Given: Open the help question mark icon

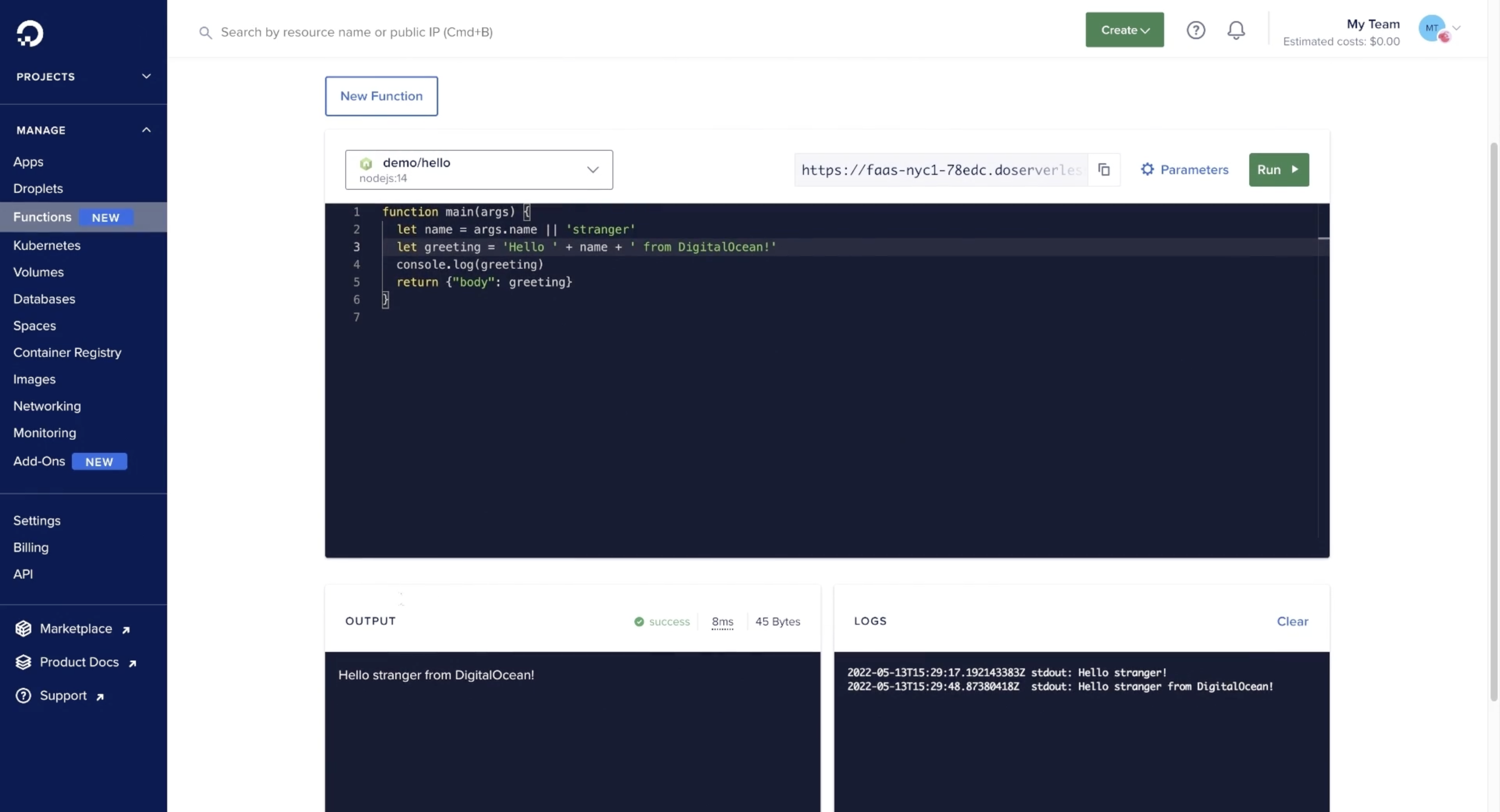Looking at the screenshot, I should pos(1195,30).
